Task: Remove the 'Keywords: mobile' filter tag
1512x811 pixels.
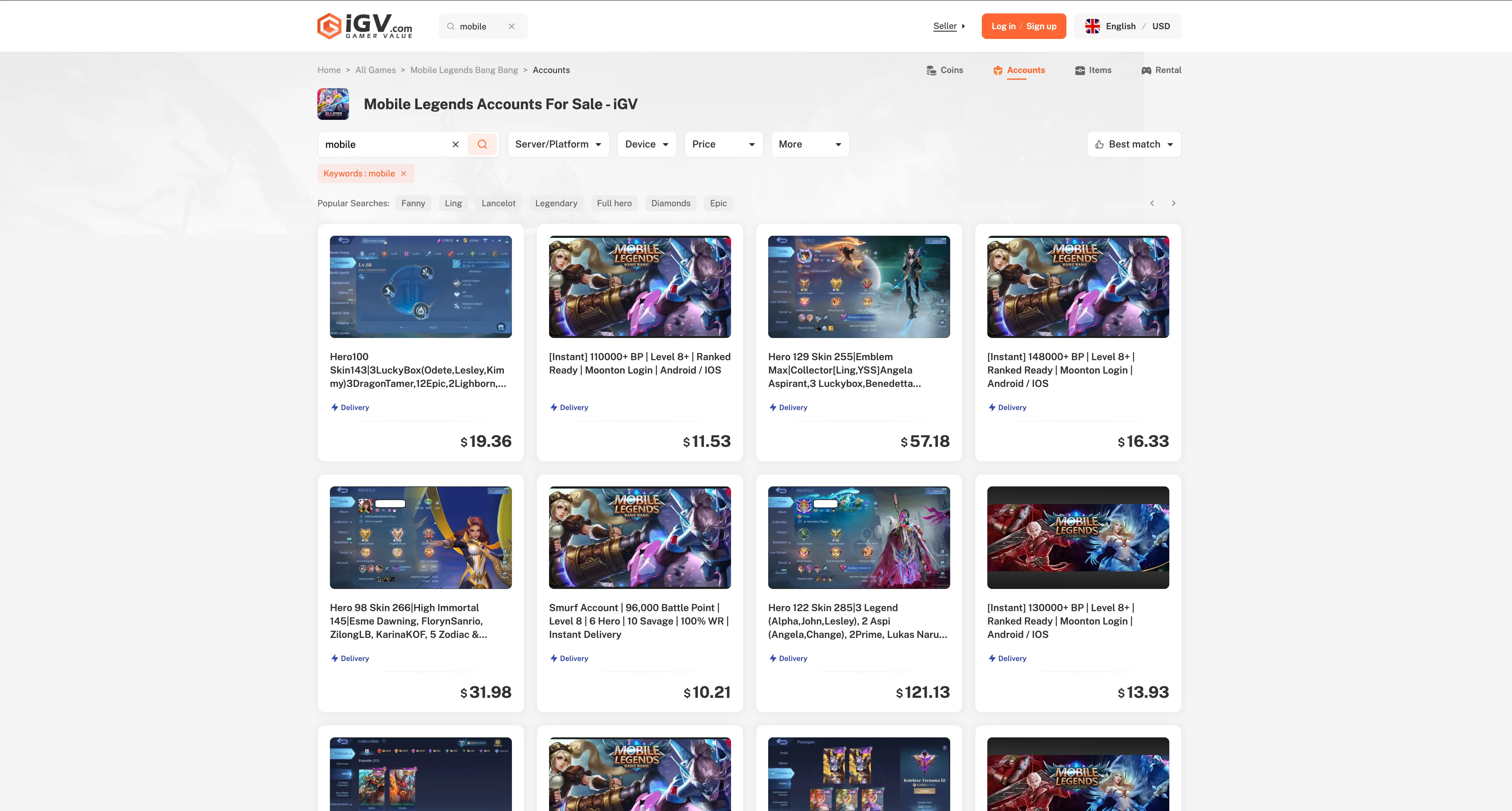Action: 404,174
